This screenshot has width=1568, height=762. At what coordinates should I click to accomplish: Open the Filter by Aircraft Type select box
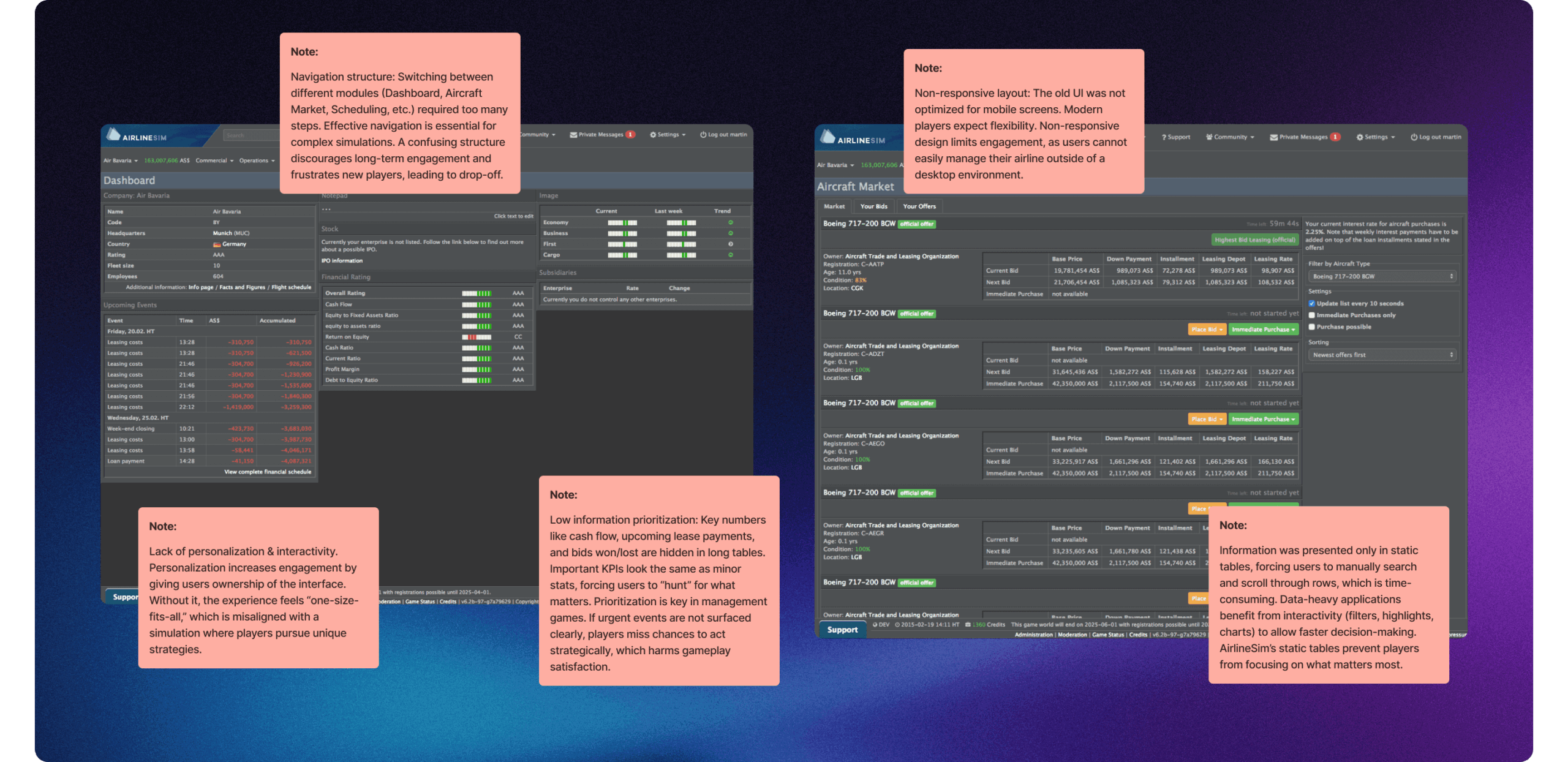click(x=1382, y=276)
